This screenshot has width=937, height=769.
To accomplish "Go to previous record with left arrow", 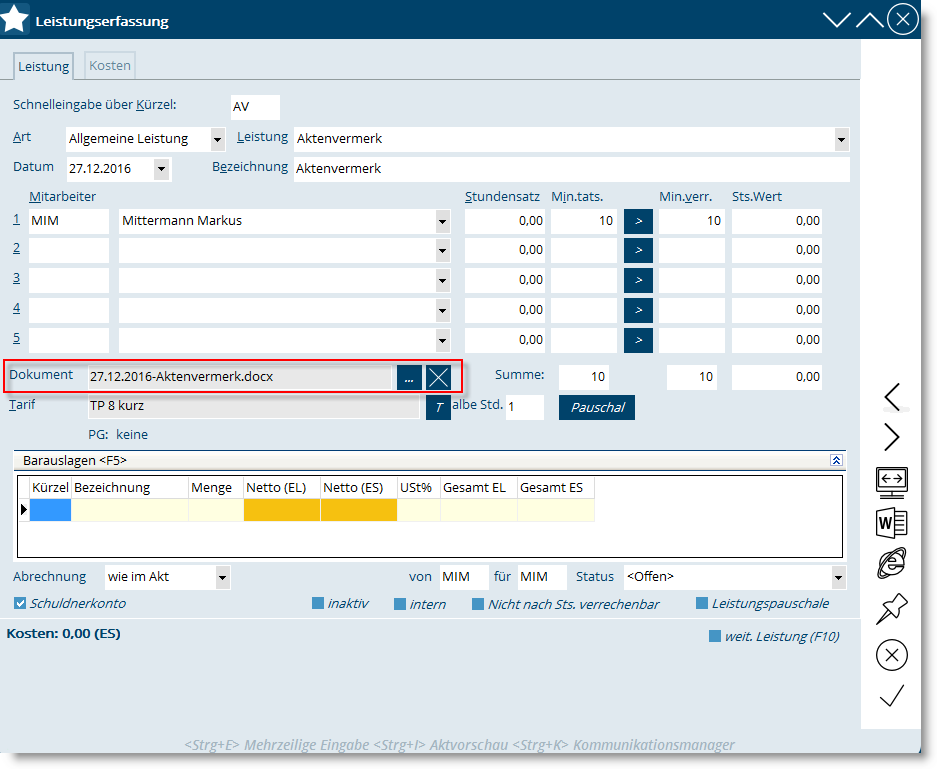I will pyautogui.click(x=892, y=397).
